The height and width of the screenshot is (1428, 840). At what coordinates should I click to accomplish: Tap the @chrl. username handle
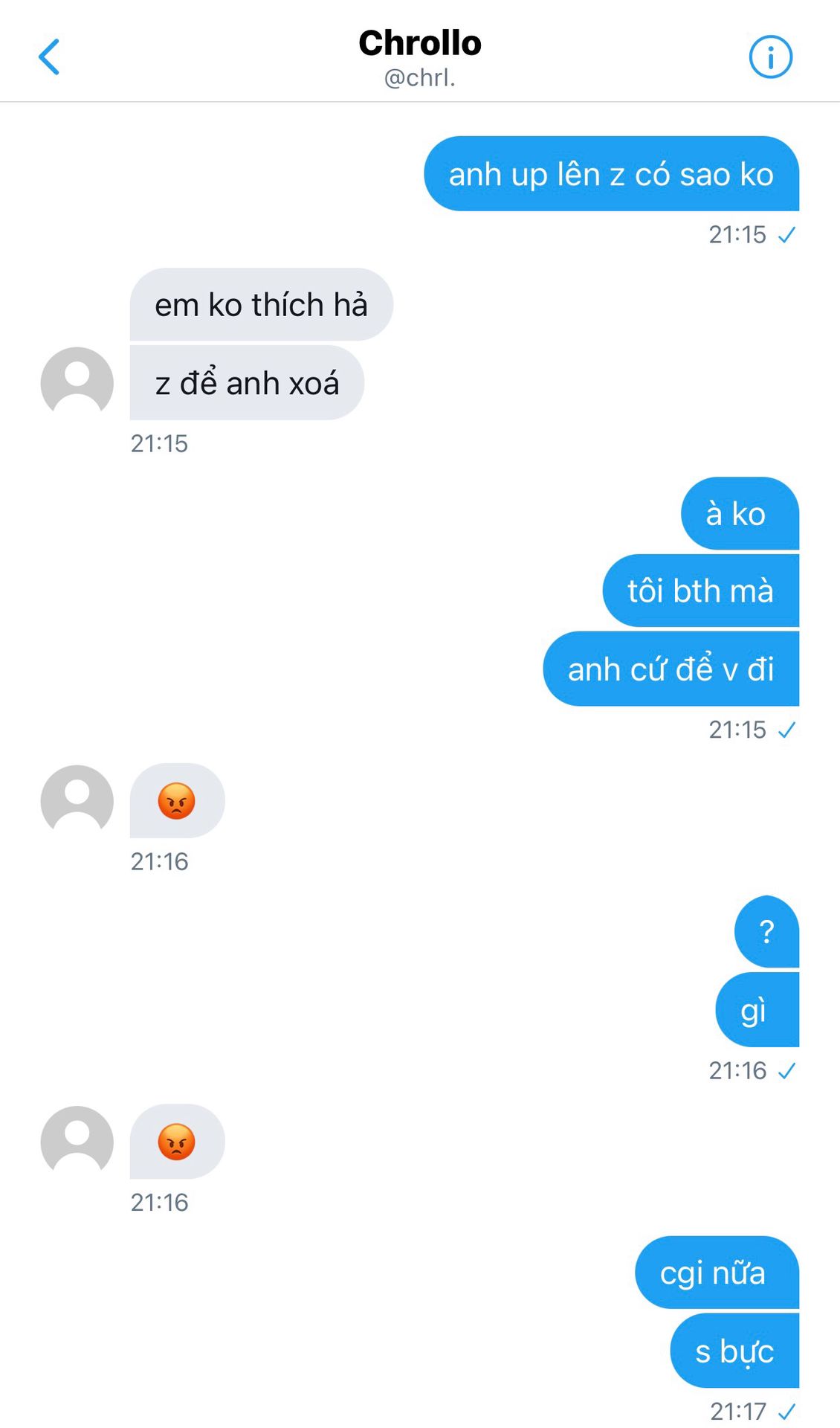(420, 78)
